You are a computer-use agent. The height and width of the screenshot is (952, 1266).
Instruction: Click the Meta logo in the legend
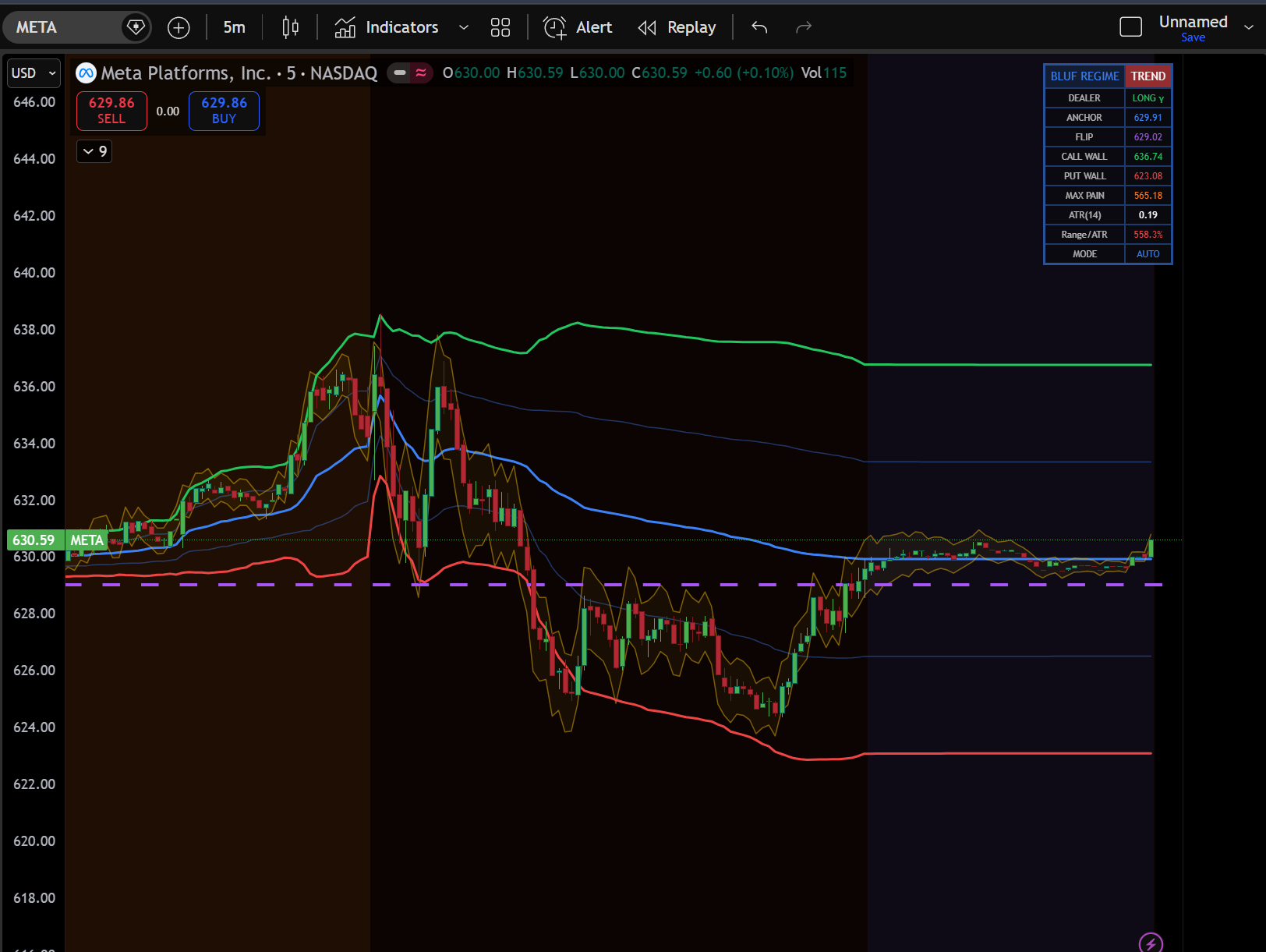86,73
